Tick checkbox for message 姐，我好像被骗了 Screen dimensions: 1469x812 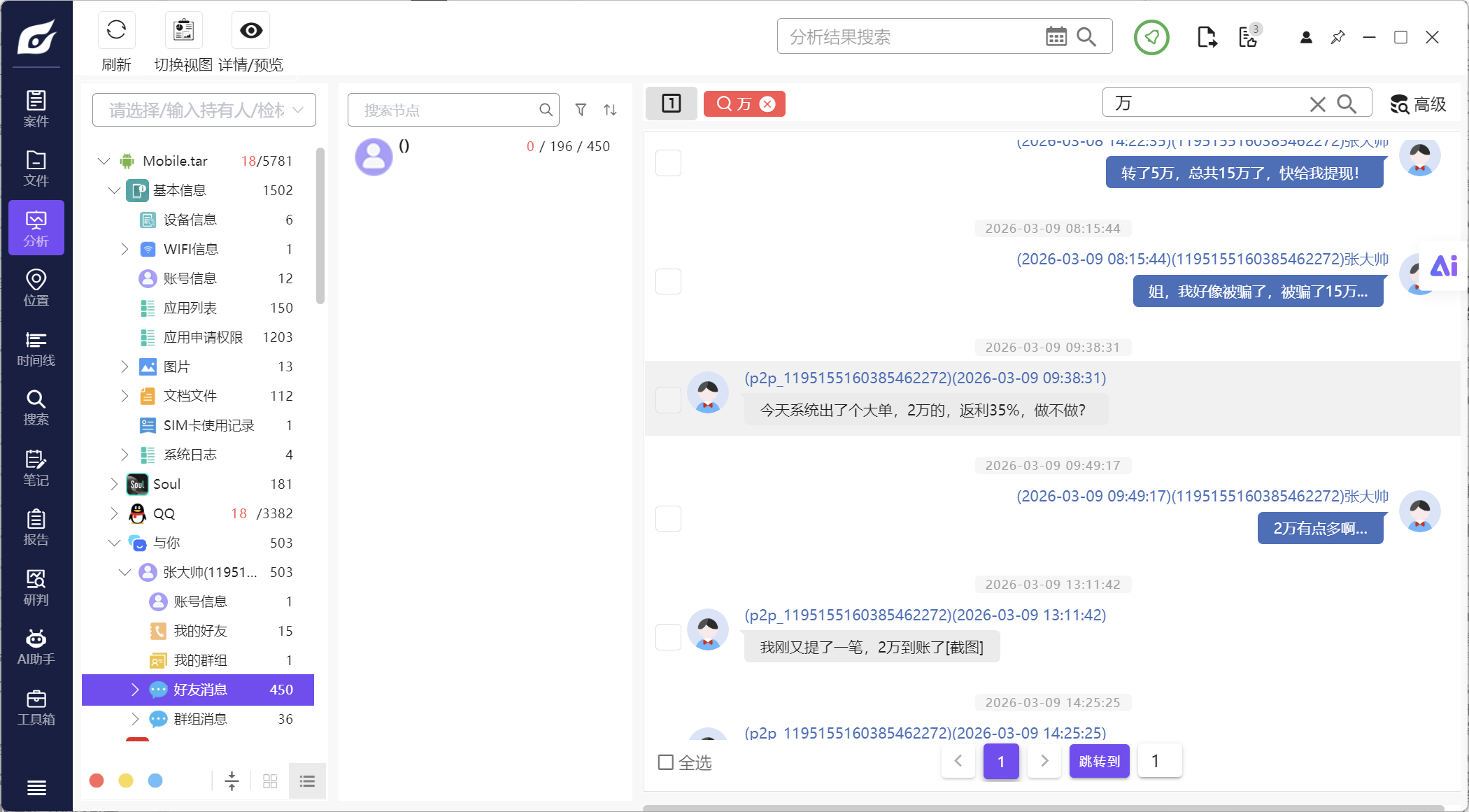668,281
